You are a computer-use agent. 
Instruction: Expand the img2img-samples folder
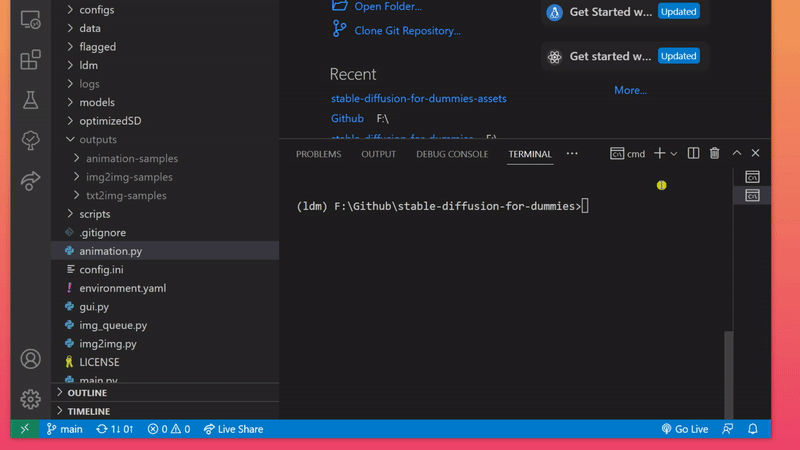coord(165,177)
